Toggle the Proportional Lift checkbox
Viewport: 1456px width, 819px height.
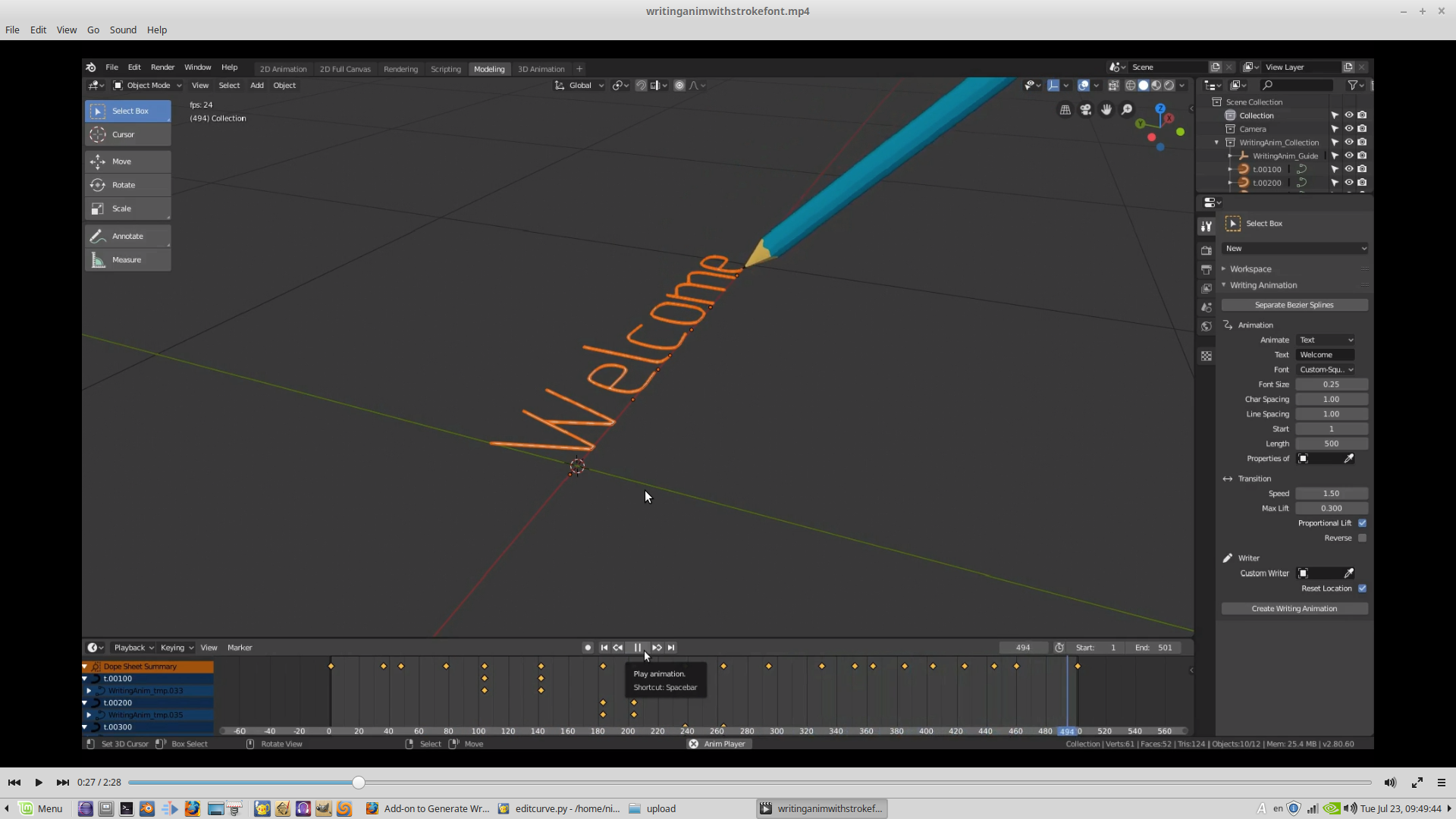point(1363,523)
